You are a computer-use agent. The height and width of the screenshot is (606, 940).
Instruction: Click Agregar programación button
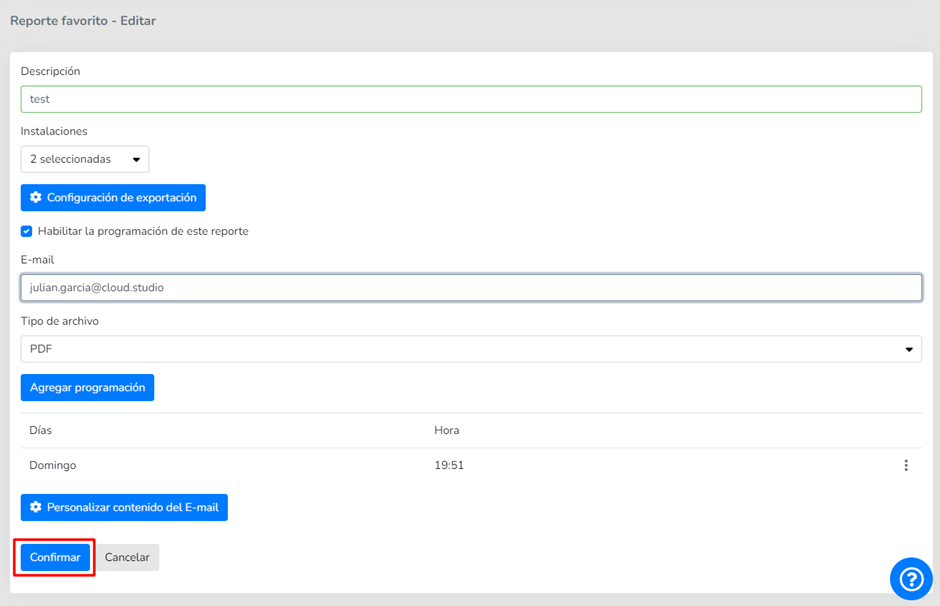pyautogui.click(x=87, y=388)
